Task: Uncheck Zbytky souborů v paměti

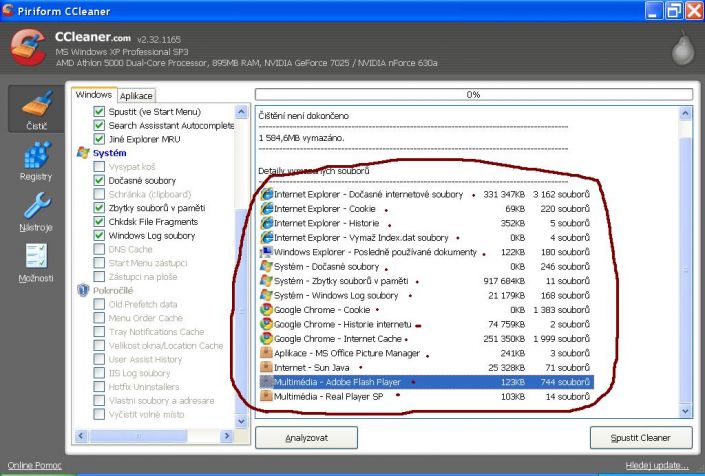Action: 99,208
